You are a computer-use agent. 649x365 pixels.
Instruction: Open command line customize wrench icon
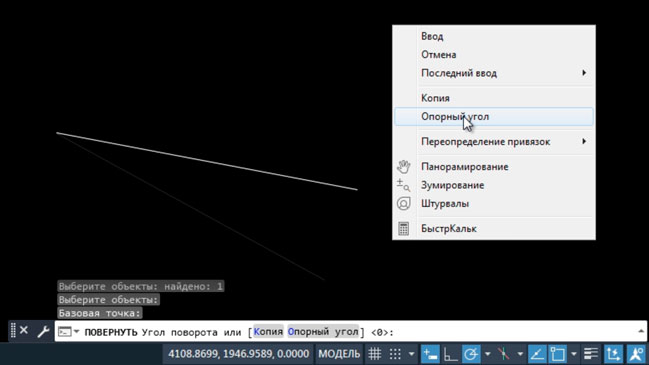pyautogui.click(x=43, y=331)
